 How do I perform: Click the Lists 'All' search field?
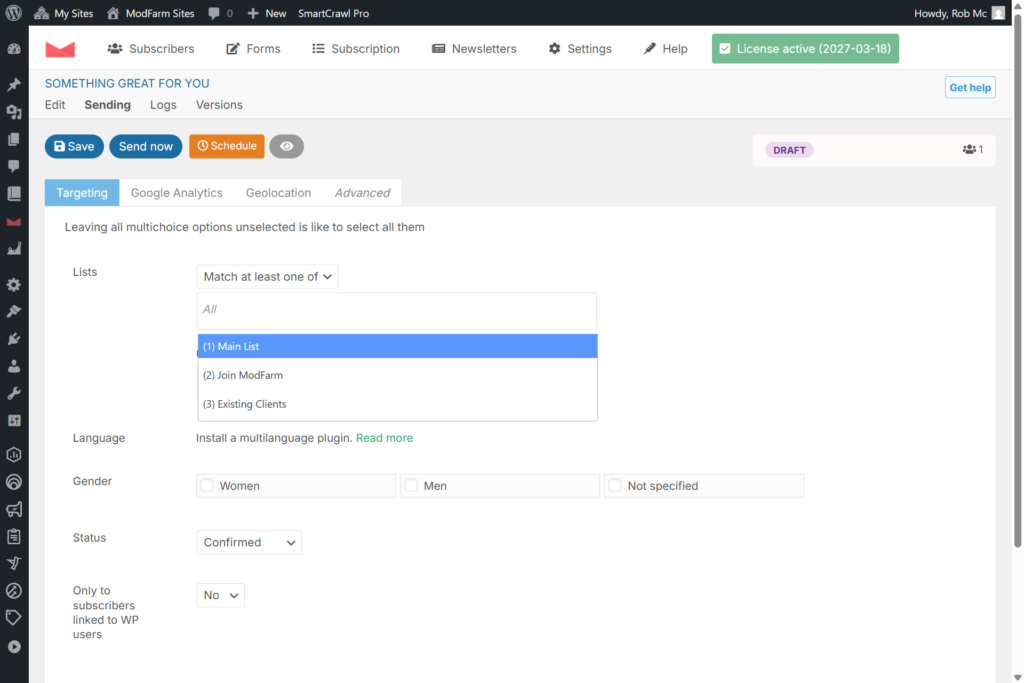pyautogui.click(x=397, y=310)
